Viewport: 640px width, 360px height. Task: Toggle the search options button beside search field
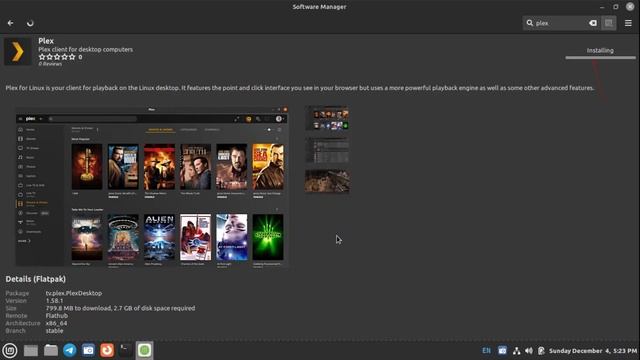pyautogui.click(x=609, y=23)
